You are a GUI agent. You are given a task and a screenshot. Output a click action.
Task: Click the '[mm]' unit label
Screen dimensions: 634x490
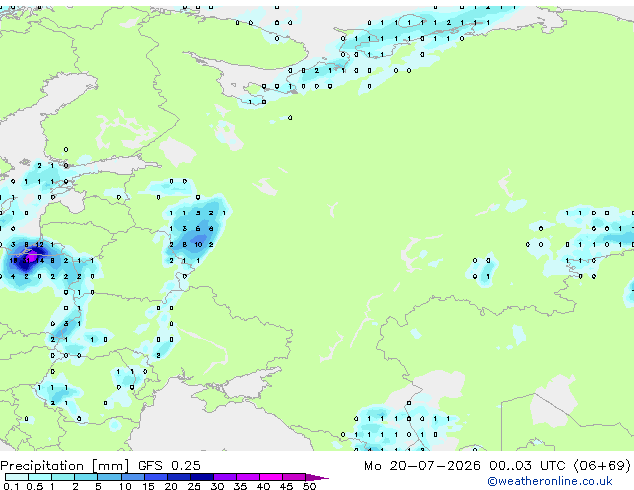coord(111,466)
